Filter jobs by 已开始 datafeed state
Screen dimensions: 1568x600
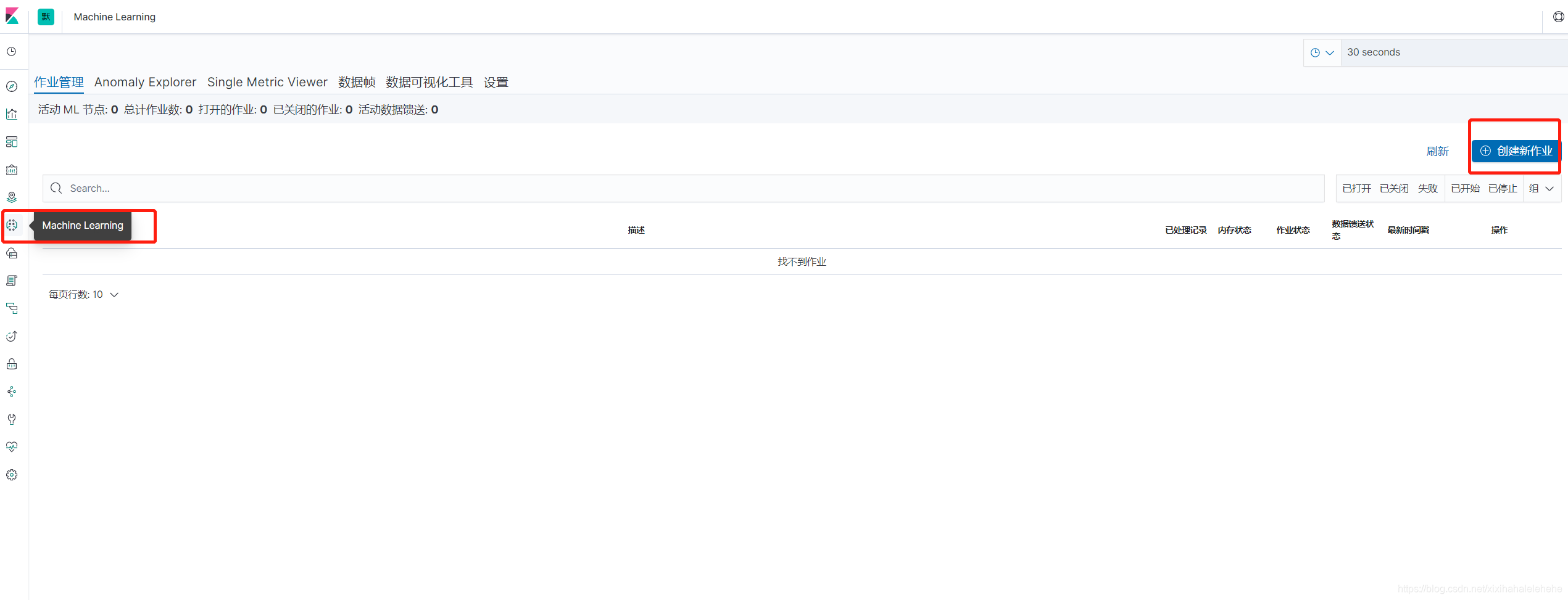pyautogui.click(x=1465, y=188)
